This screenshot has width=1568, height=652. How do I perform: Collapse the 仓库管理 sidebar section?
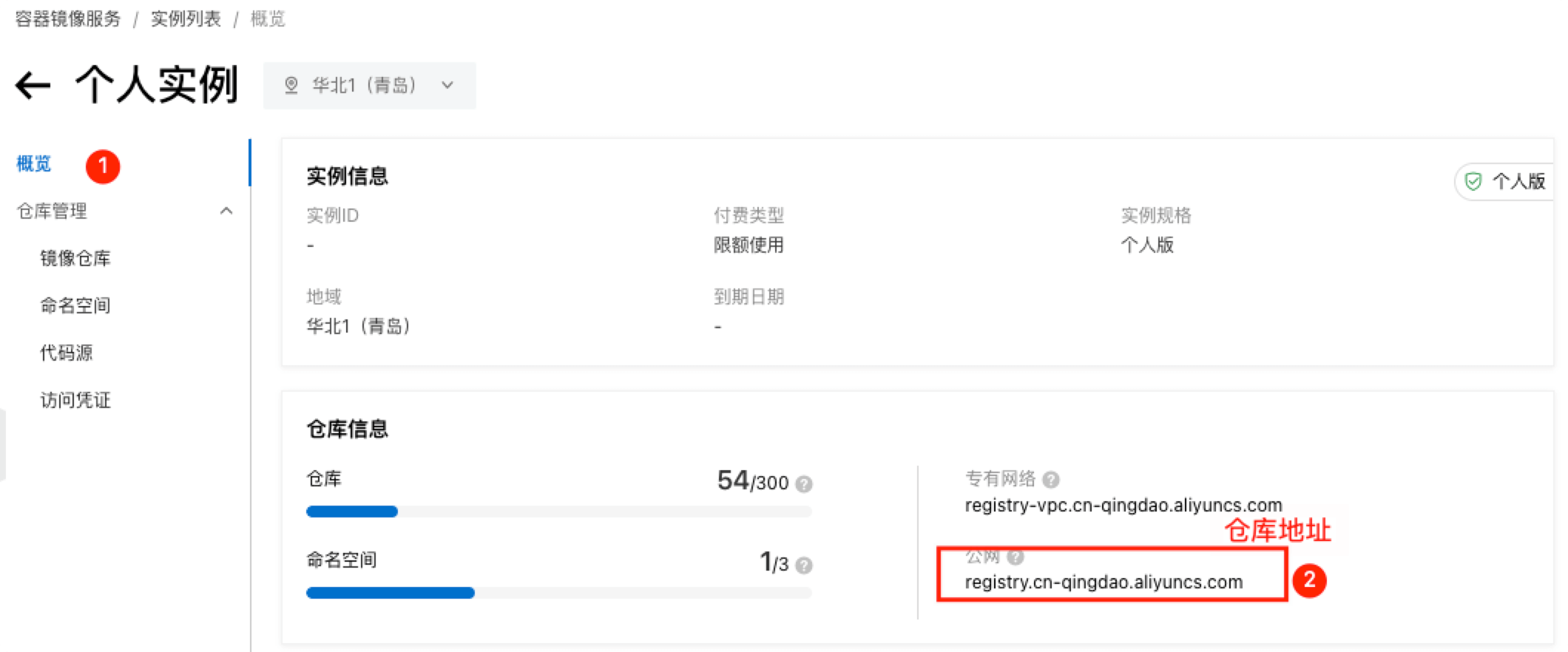point(226,211)
